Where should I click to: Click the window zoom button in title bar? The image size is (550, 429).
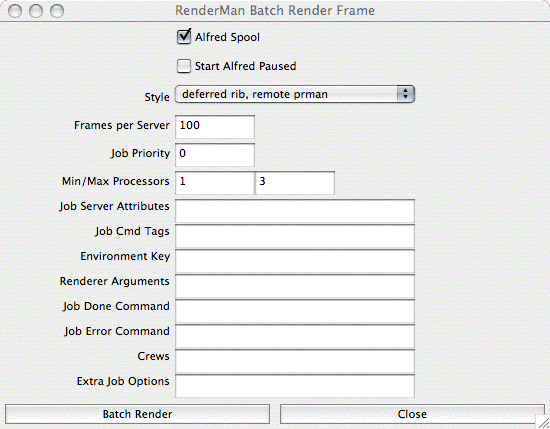click(x=57, y=11)
